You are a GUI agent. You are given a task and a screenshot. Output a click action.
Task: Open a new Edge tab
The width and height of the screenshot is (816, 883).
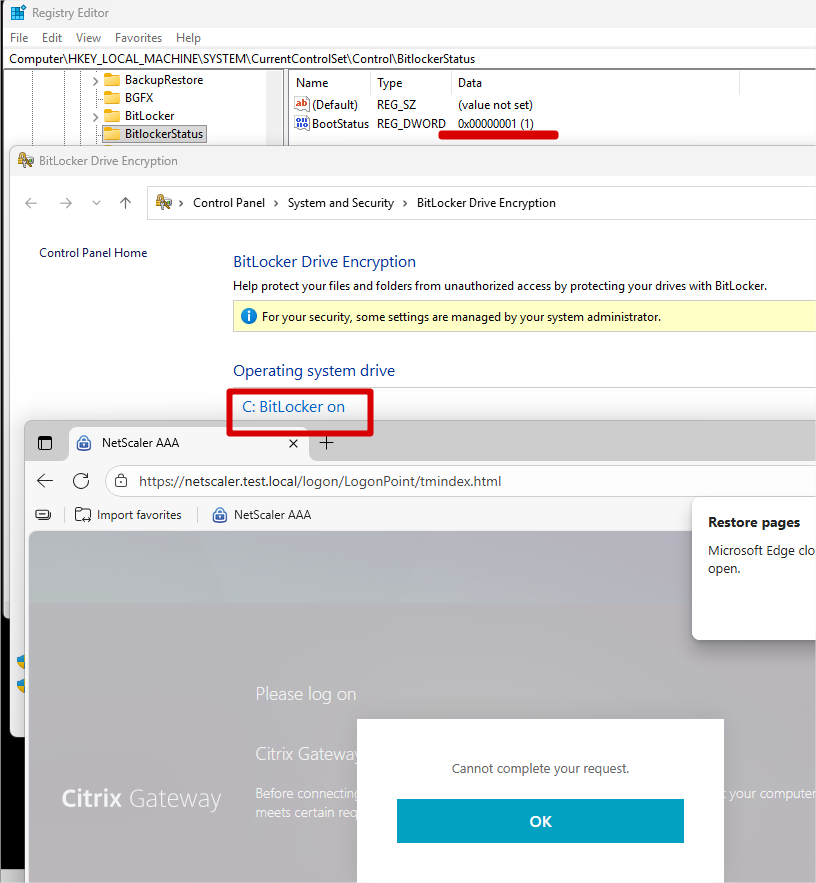coord(327,443)
